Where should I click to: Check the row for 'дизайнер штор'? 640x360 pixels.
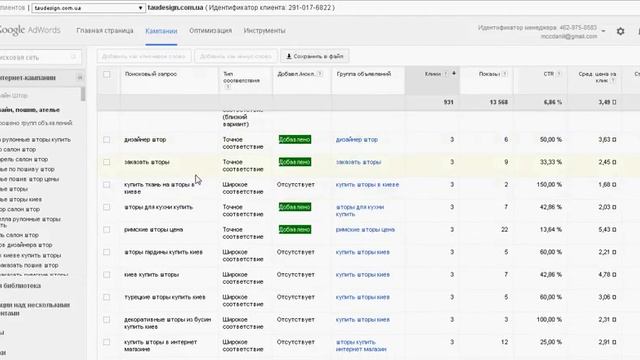pos(107,140)
